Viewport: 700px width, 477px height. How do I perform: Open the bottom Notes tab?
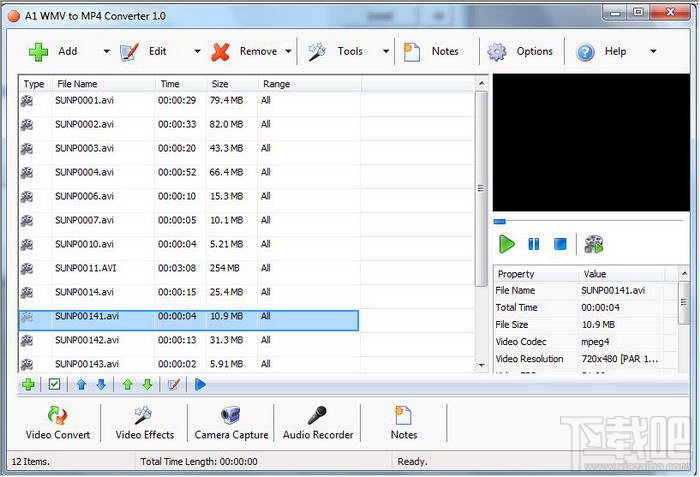coord(404,423)
